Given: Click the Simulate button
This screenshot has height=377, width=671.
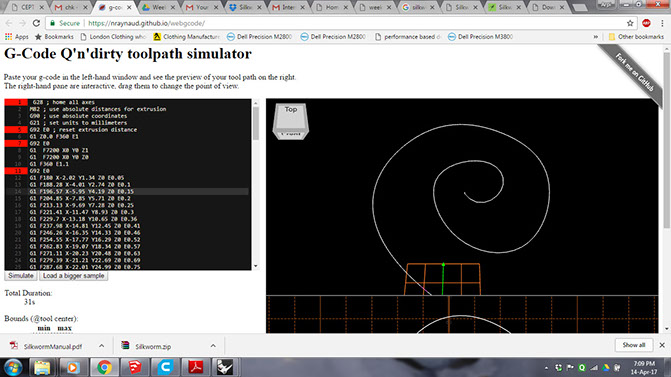Looking at the screenshot, I should pyautogui.click(x=21, y=276).
